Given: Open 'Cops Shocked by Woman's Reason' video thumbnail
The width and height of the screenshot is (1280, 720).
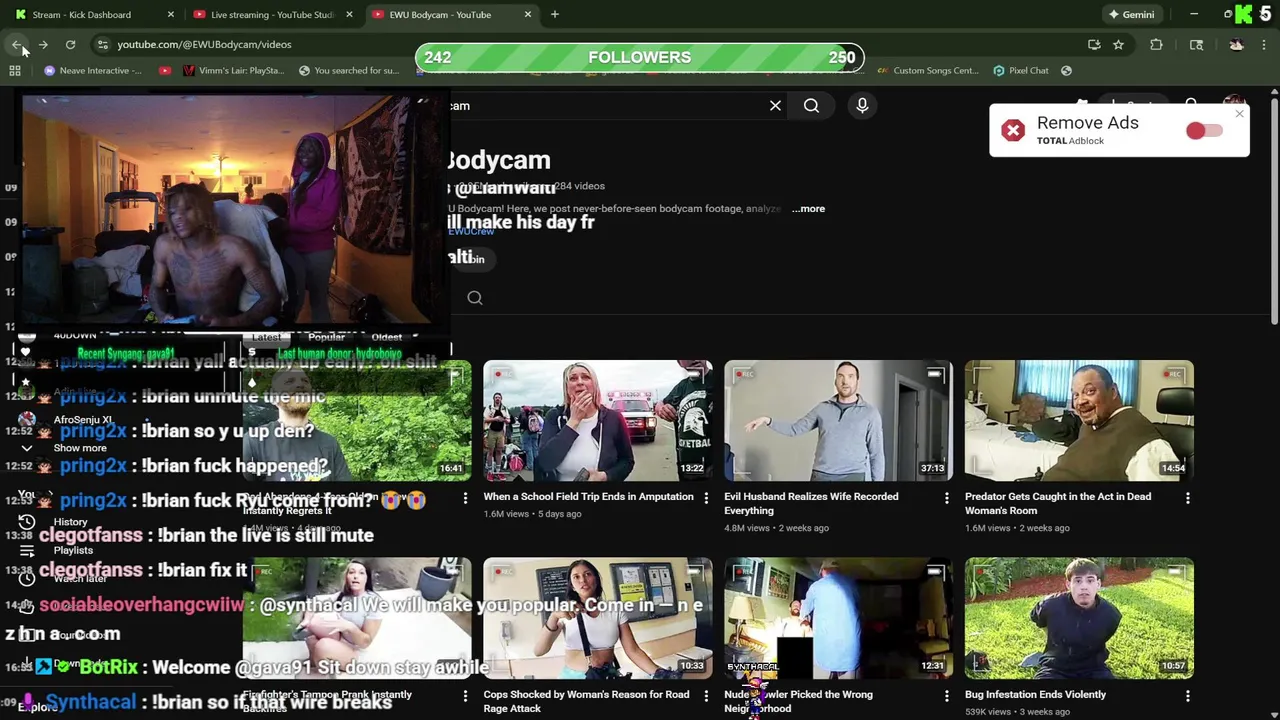Looking at the screenshot, I should click(598, 618).
